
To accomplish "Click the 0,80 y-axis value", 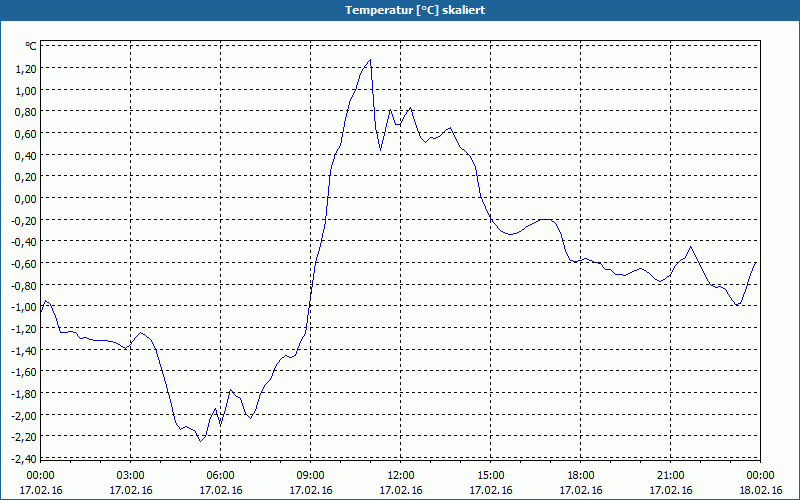I will [26, 112].
